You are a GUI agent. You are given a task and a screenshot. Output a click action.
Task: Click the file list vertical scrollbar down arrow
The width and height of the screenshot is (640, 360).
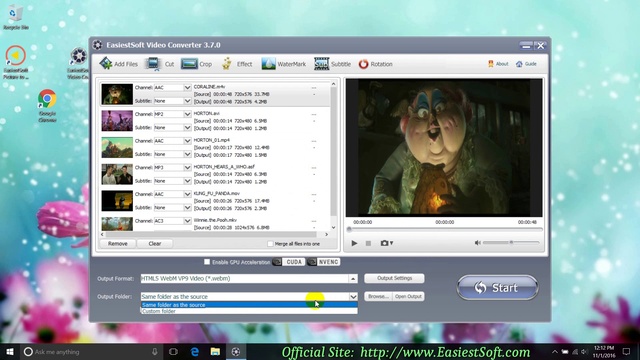pos(333,227)
